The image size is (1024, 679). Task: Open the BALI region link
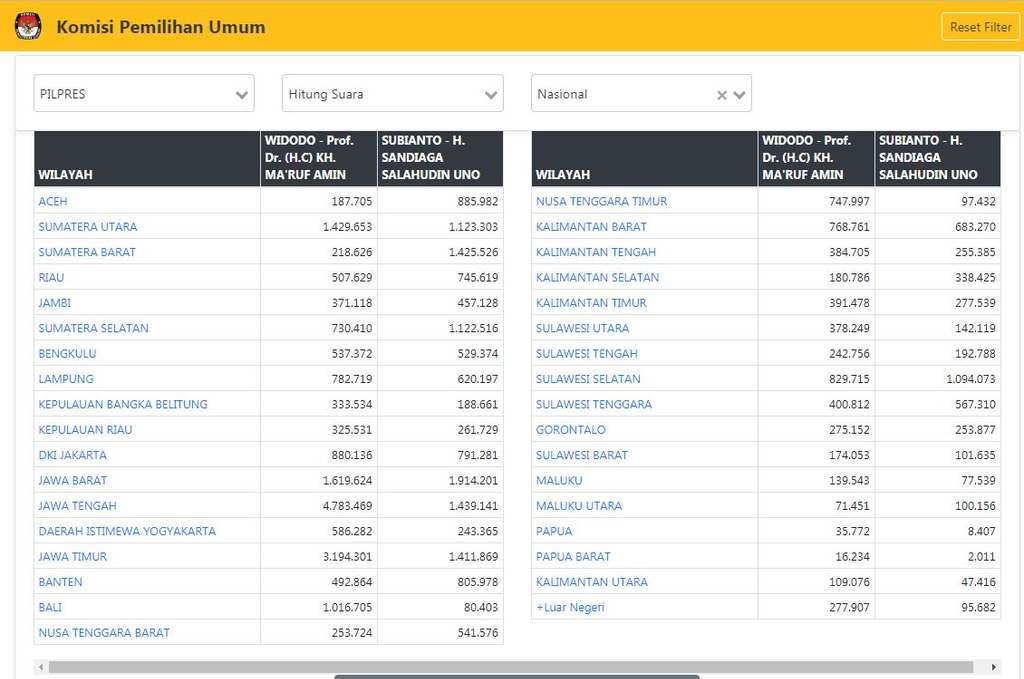(50, 608)
